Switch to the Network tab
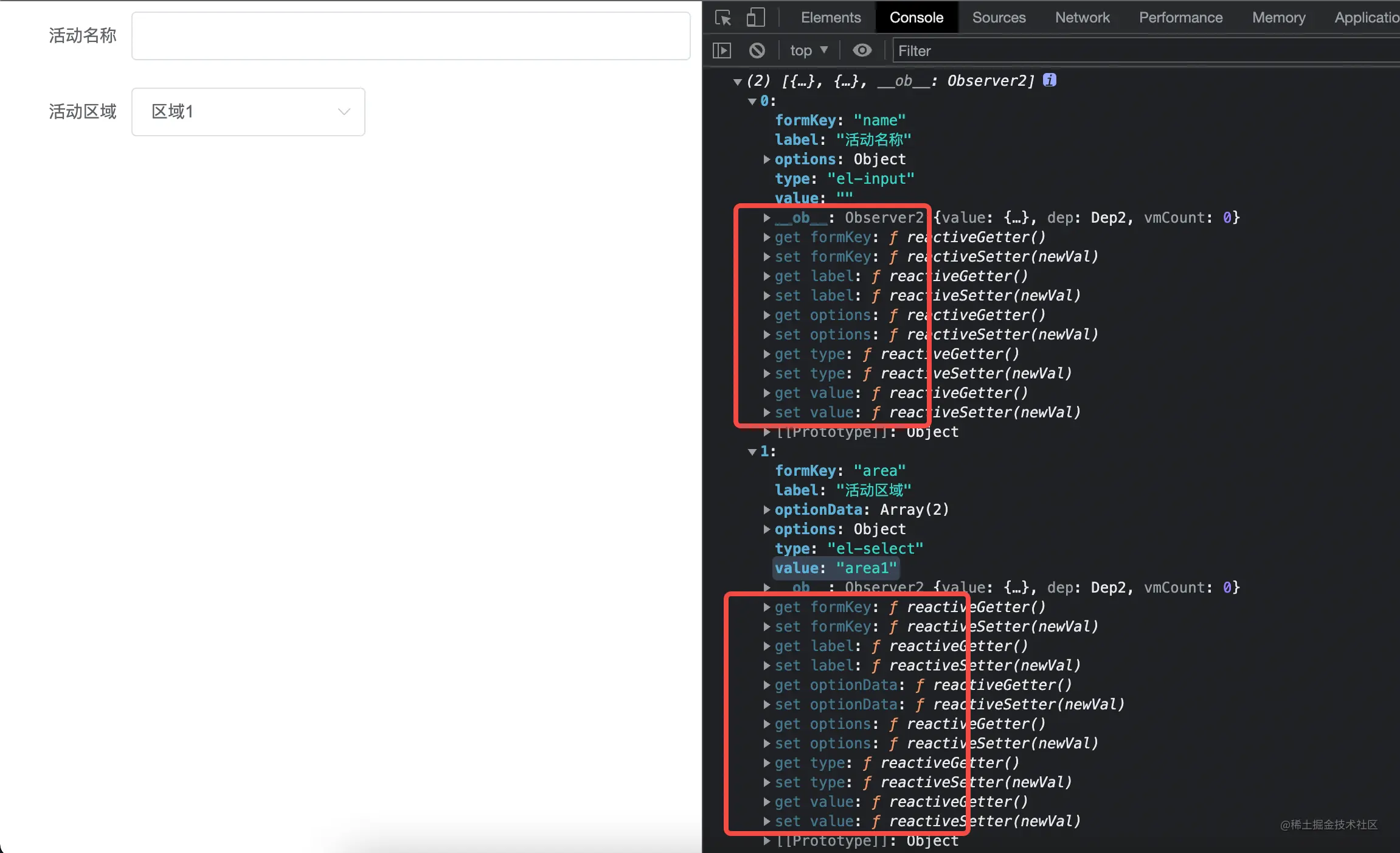The image size is (1400, 853). [x=1082, y=18]
